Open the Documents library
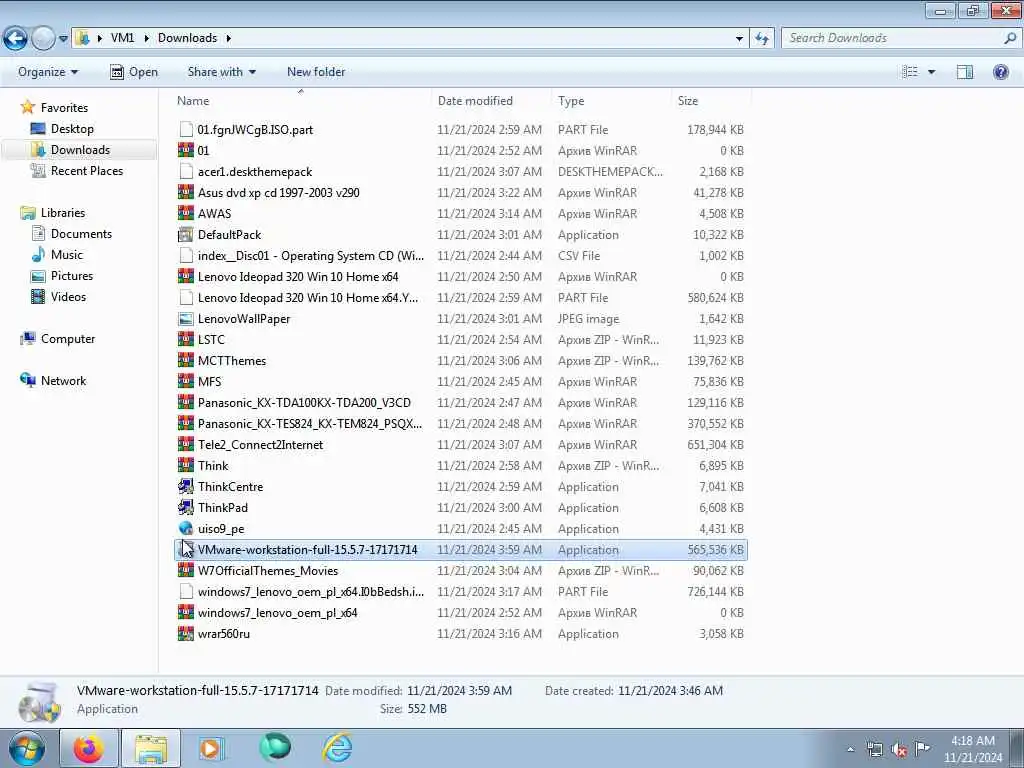This screenshot has width=1024, height=768. click(x=81, y=234)
